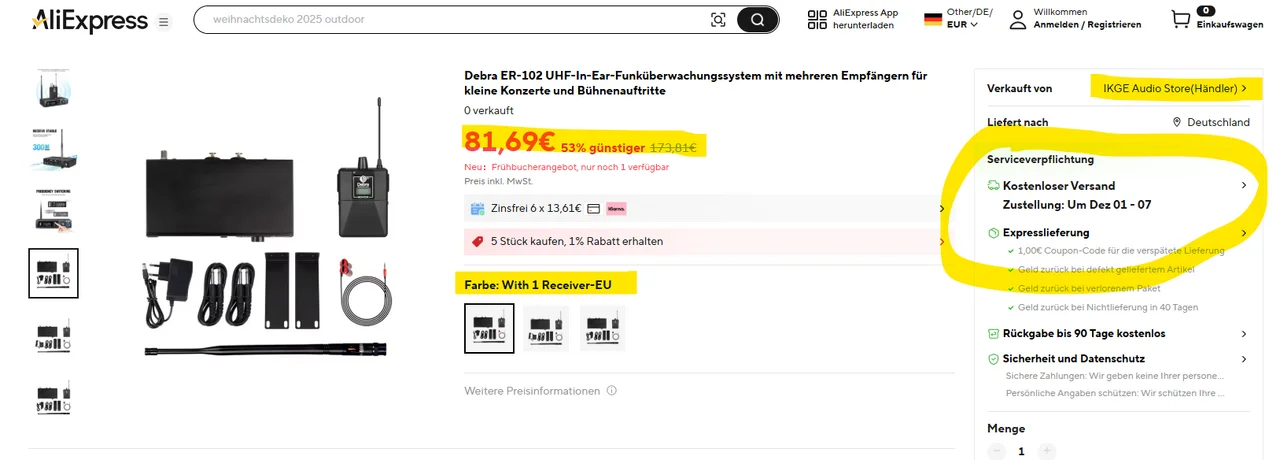This screenshot has height=460, width=1280.
Task: Select the third color variant thumbnail
Action: (x=602, y=328)
